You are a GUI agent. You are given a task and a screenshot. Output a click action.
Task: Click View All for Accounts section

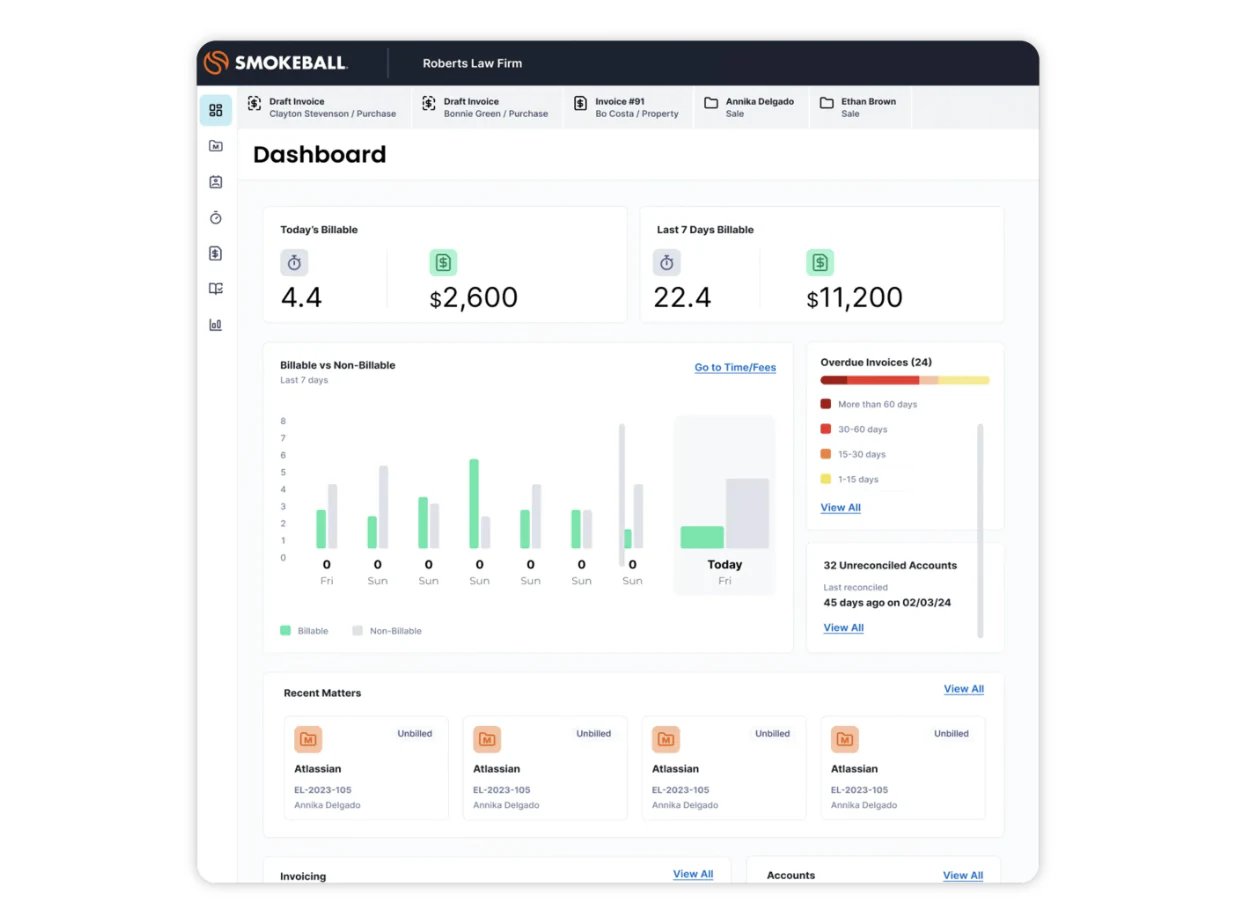tap(963, 875)
